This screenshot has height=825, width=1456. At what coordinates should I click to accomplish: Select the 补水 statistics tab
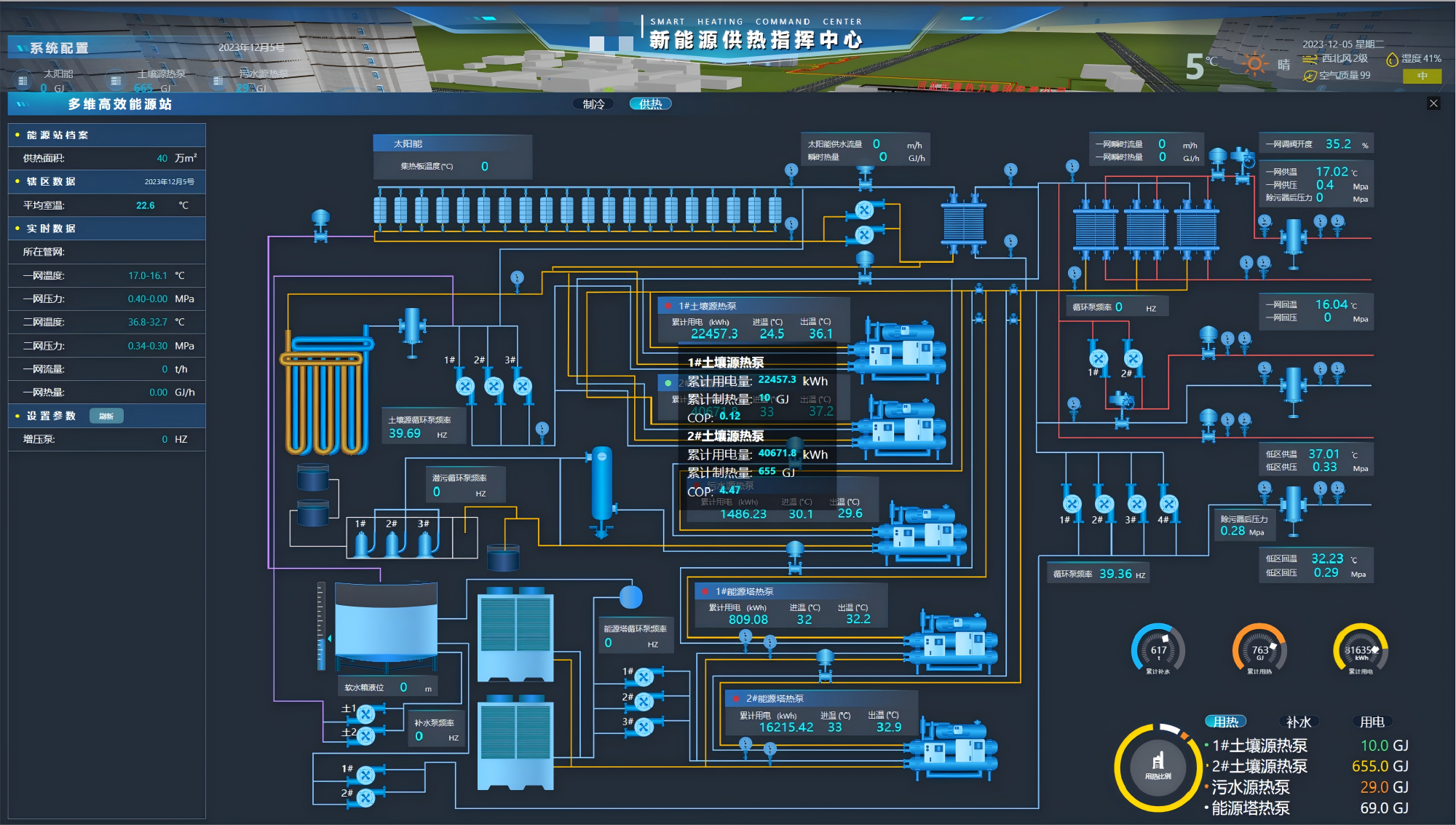[x=1299, y=722]
